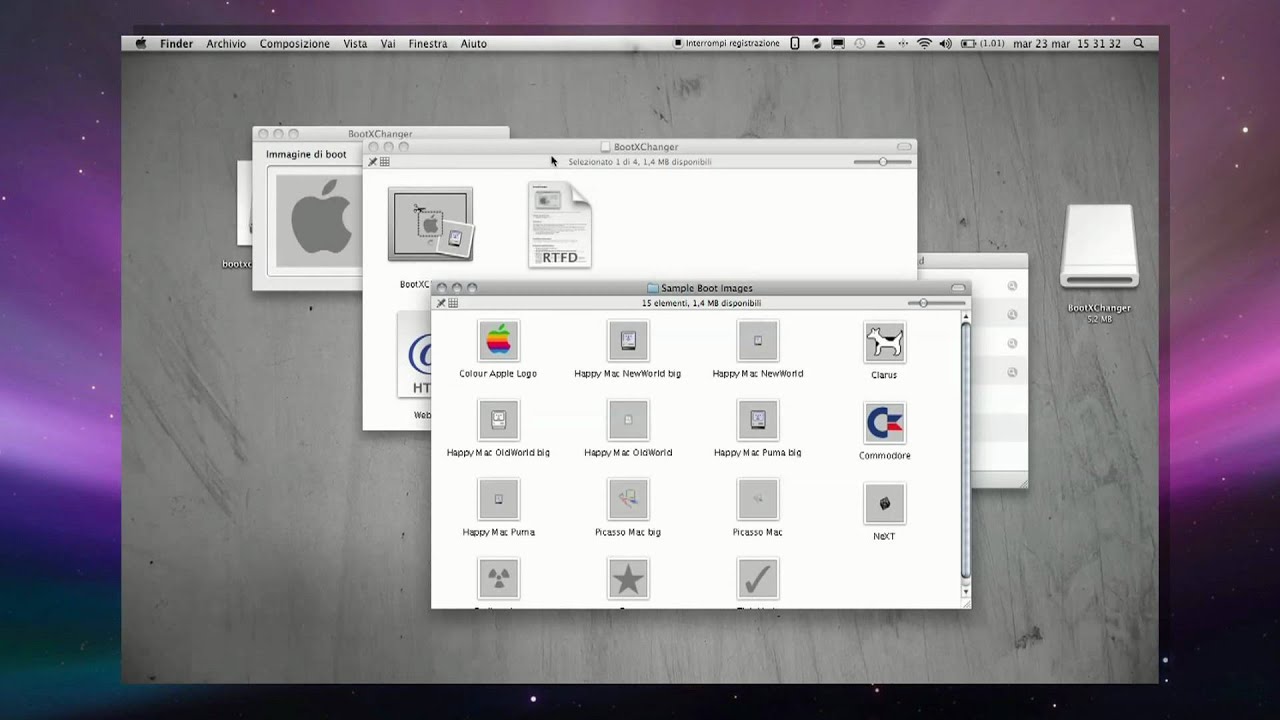Select the Happy Mac OldWorld file
This screenshot has width=1280, height=720.
click(x=628, y=420)
